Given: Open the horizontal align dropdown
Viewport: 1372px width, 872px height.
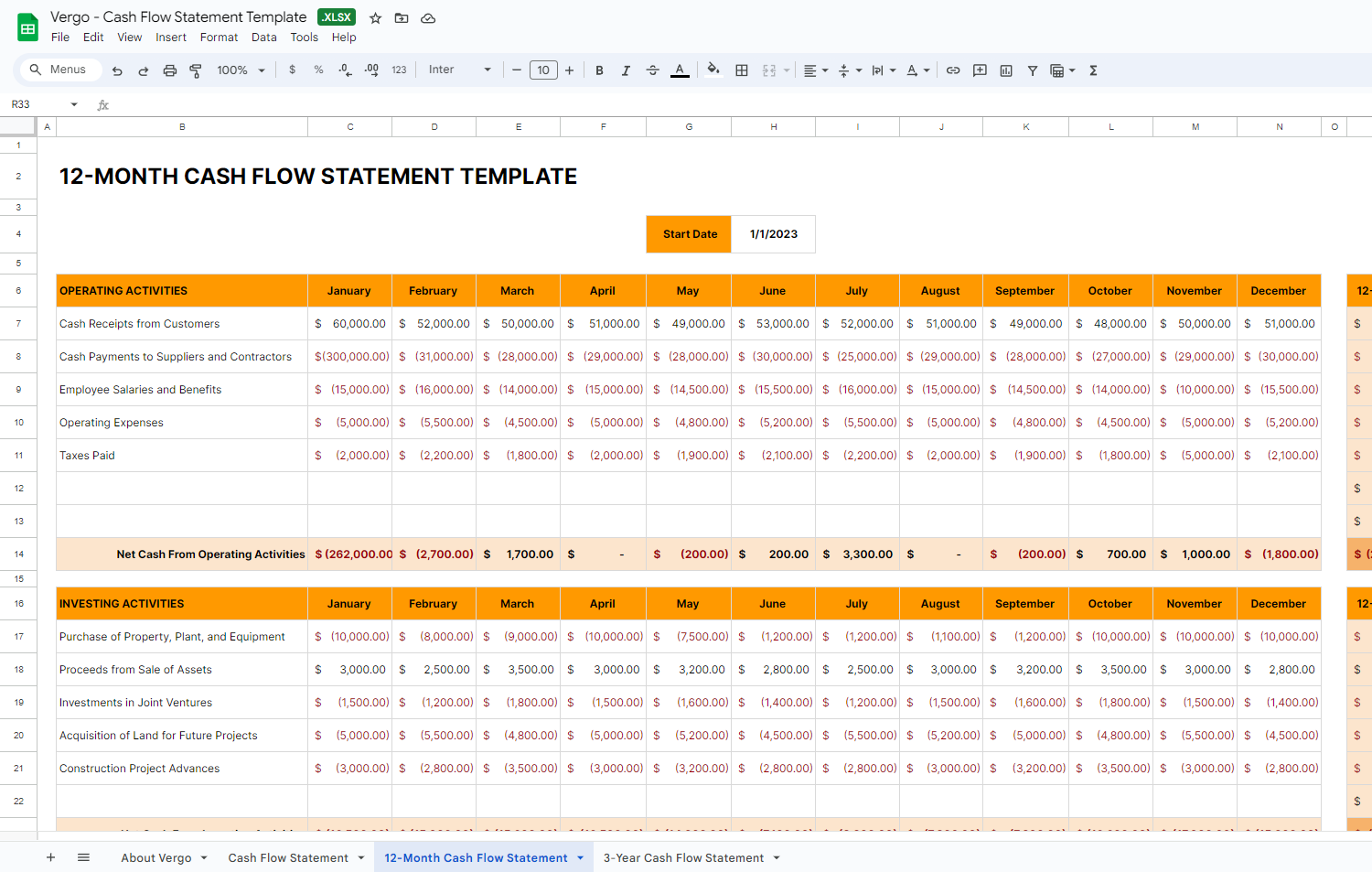Looking at the screenshot, I should click(813, 70).
